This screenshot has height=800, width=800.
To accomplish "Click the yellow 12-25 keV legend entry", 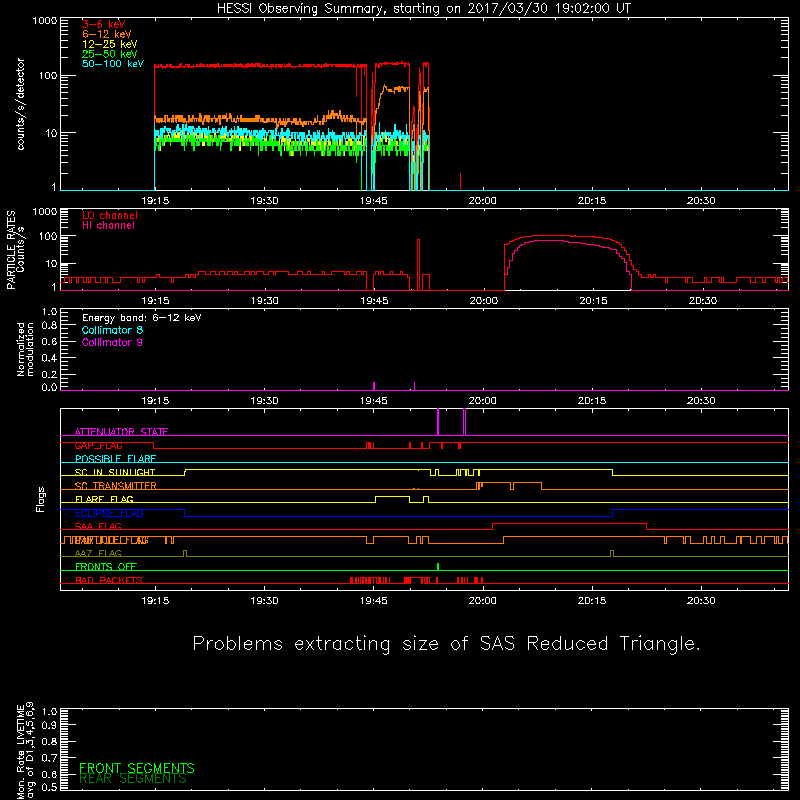I will coord(110,44).
